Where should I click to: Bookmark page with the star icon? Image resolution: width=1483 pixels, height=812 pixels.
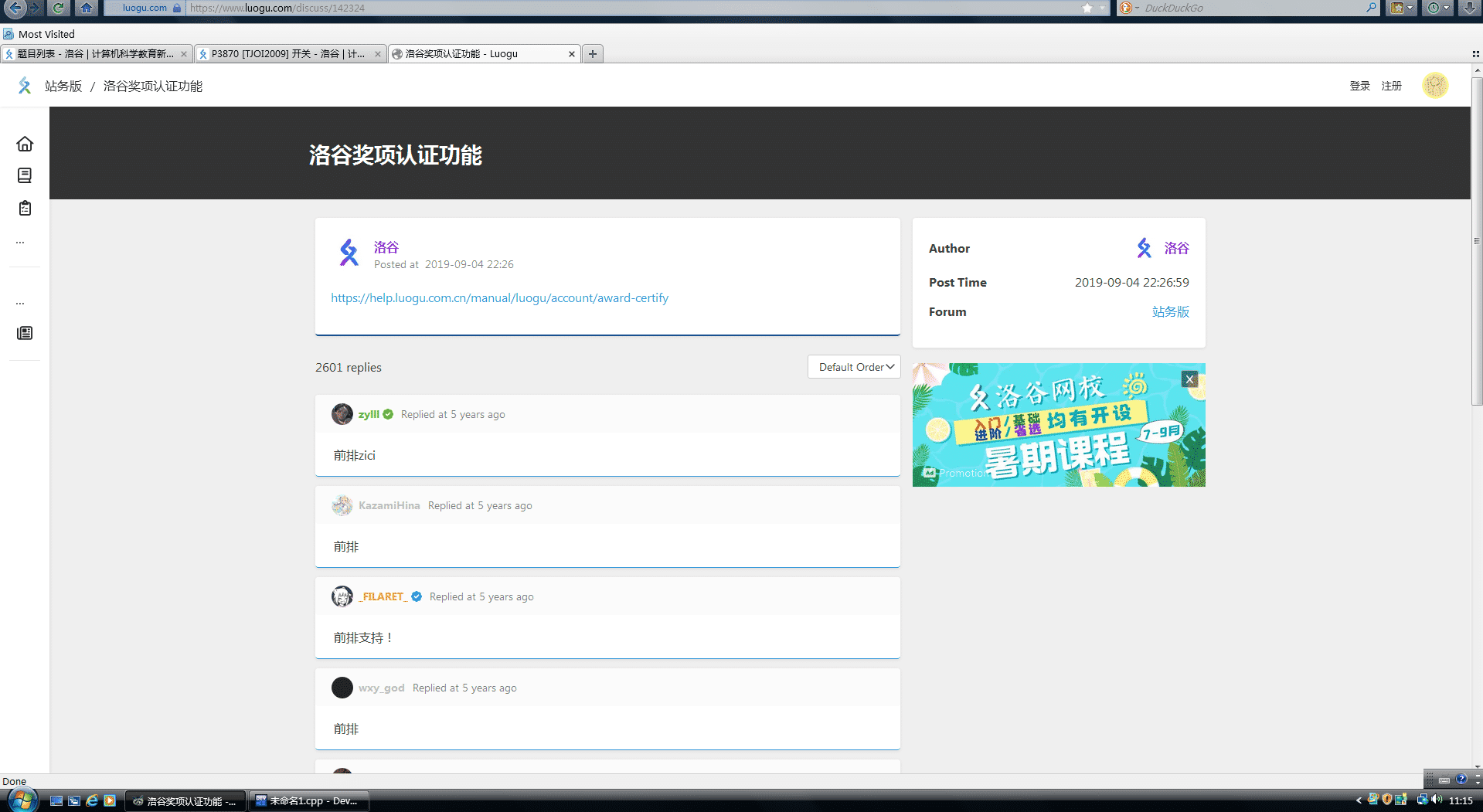1087,8
